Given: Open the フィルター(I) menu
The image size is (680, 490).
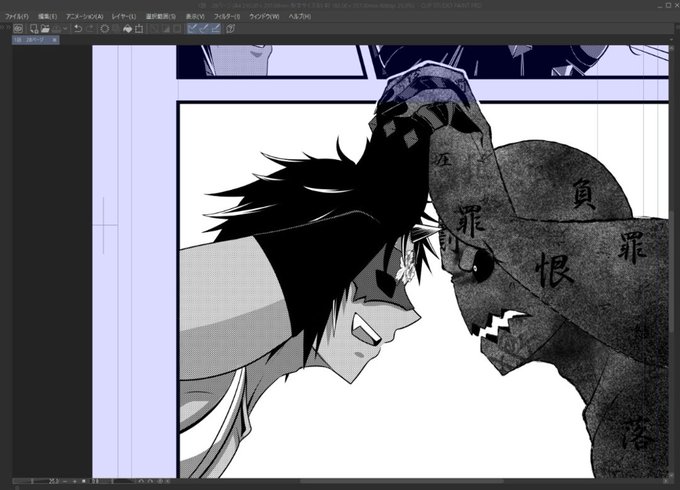Looking at the screenshot, I should coord(227,16).
